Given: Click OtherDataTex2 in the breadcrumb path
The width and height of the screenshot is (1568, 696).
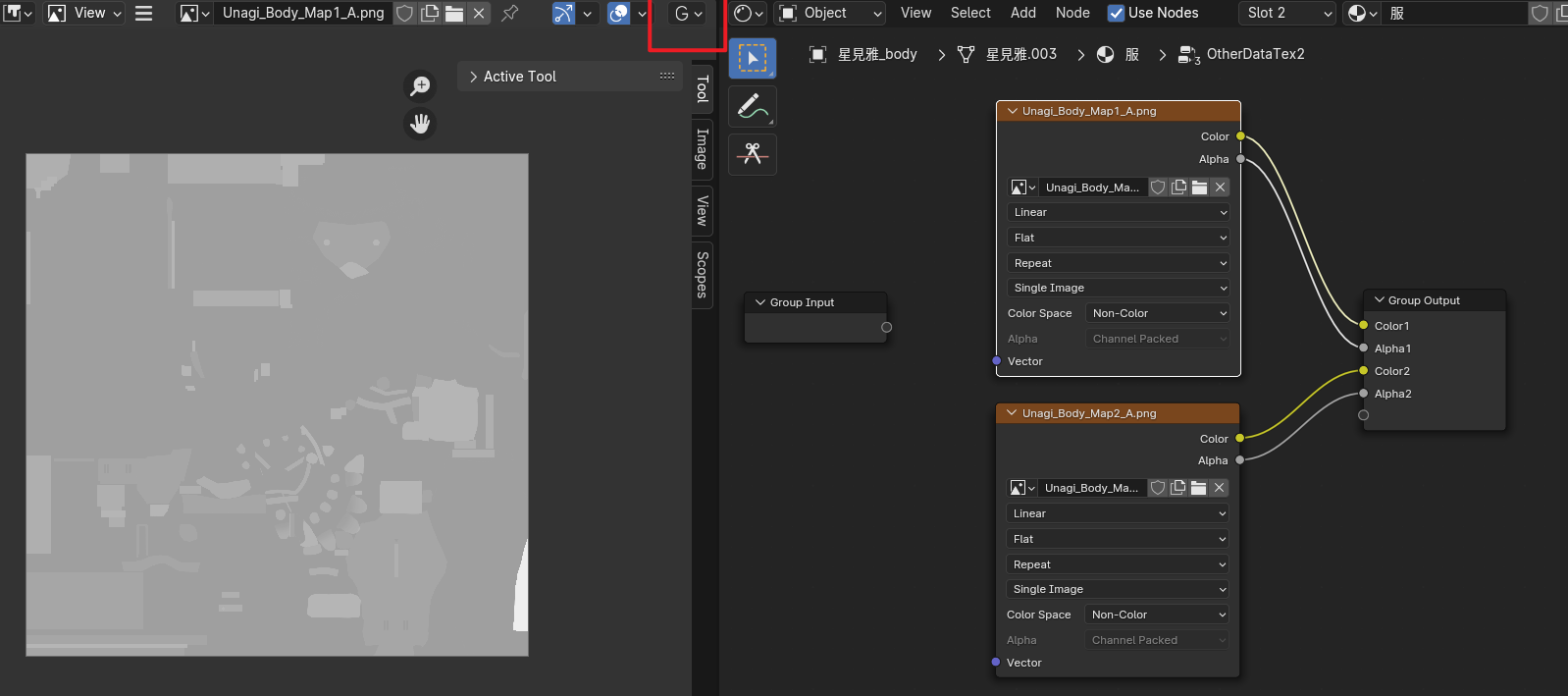Looking at the screenshot, I should [x=1255, y=54].
